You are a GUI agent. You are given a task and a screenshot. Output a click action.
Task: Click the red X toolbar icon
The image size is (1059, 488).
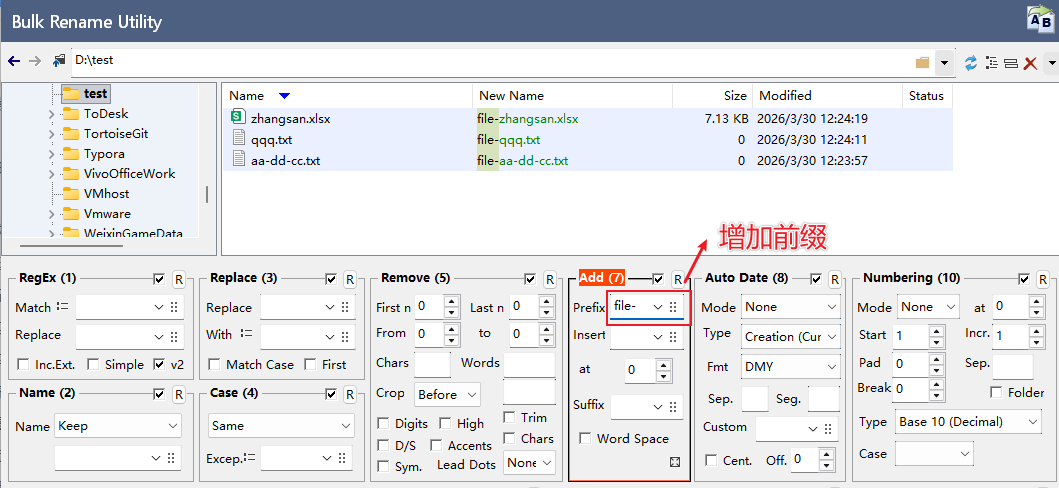pyautogui.click(x=1030, y=63)
